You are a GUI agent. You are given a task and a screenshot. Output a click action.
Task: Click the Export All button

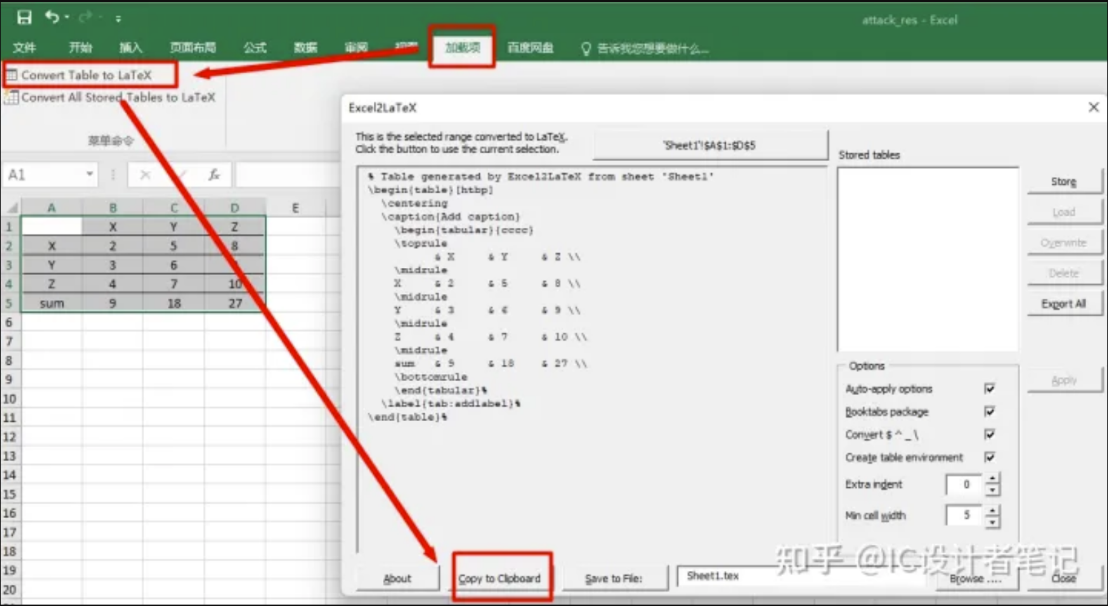(1063, 304)
